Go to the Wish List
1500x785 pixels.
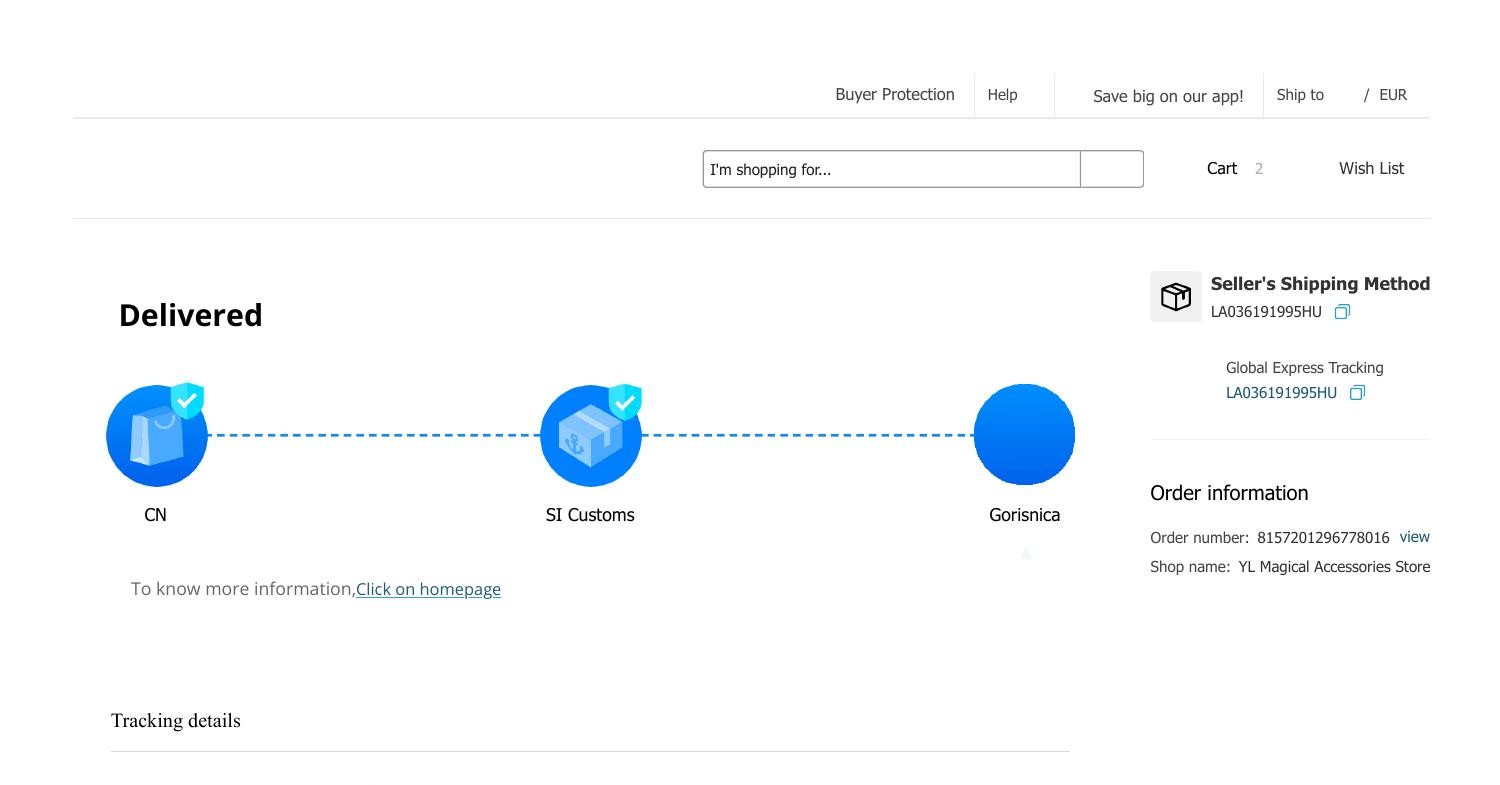1370,168
